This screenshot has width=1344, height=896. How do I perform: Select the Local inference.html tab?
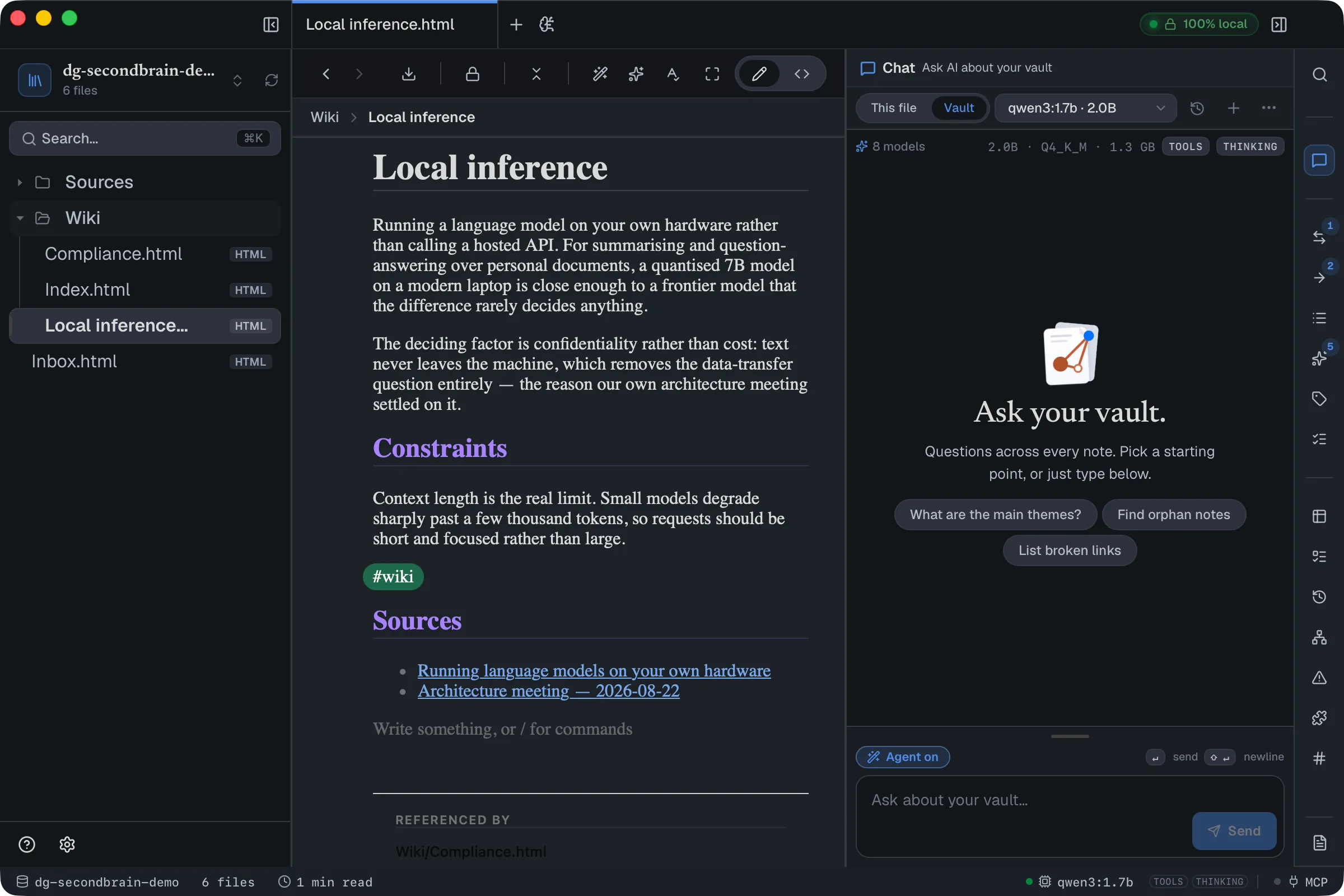pos(394,25)
